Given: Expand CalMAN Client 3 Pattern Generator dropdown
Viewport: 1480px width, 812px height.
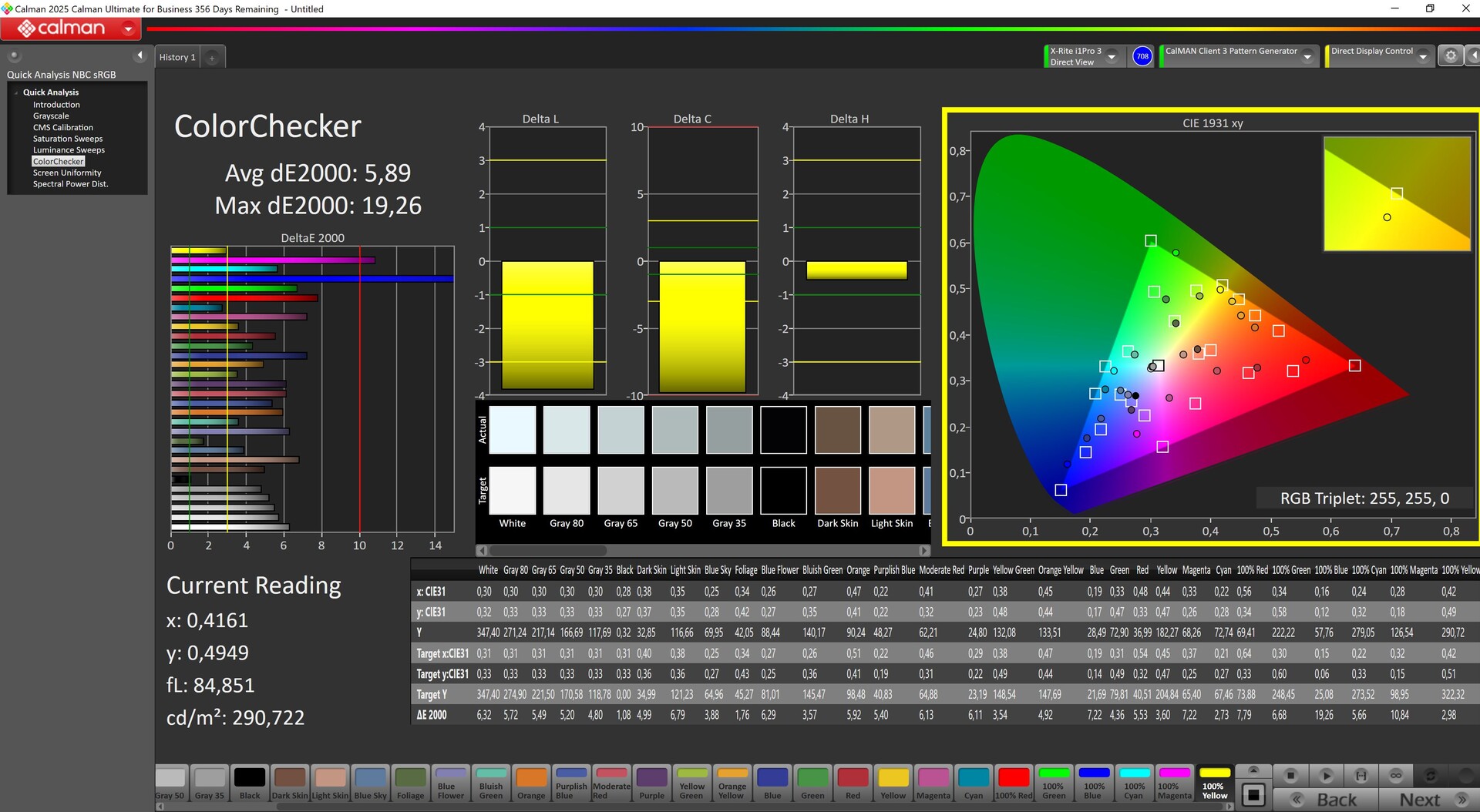Looking at the screenshot, I should (x=1307, y=57).
